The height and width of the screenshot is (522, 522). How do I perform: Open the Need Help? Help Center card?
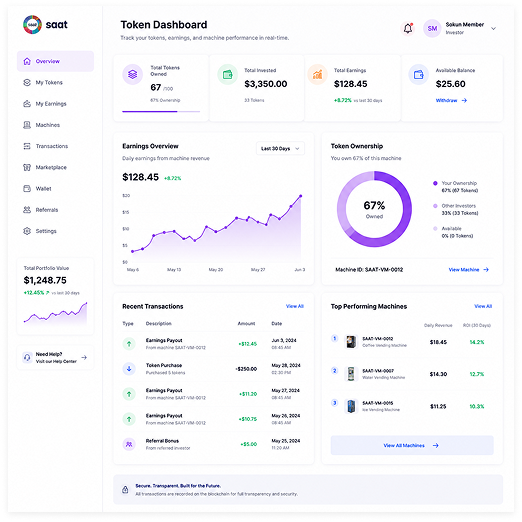click(x=55, y=357)
